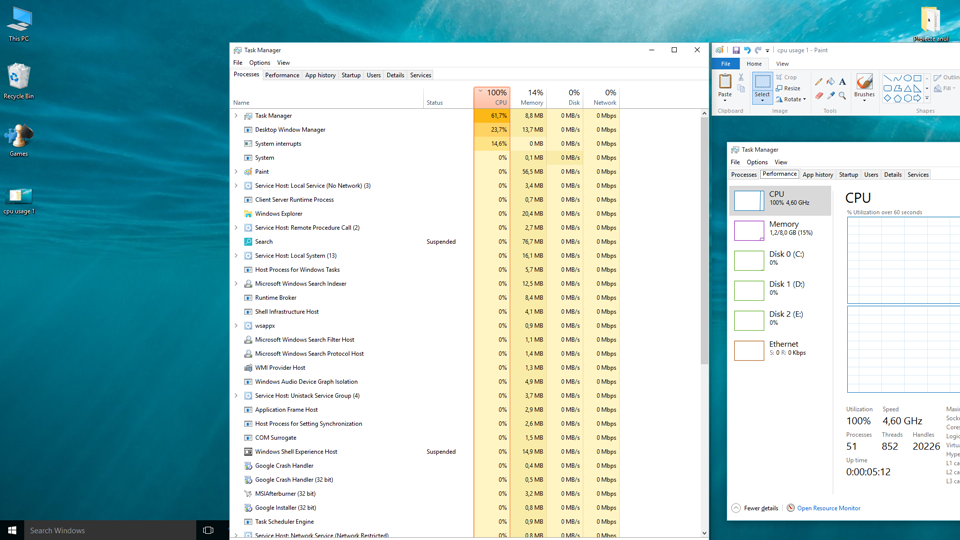Select the Color picker eyedropper tool
The width and height of the screenshot is (960, 540).
[831, 96]
